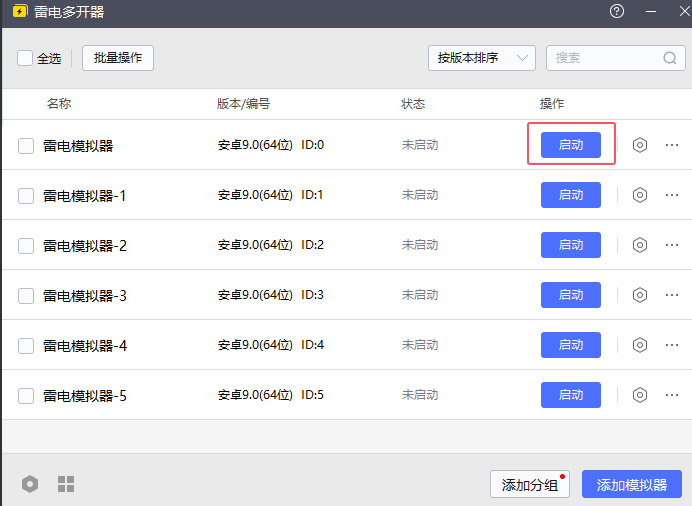The width and height of the screenshot is (692, 506).
Task: Check the box for 雷电模拟器-3
Action: click(26, 296)
